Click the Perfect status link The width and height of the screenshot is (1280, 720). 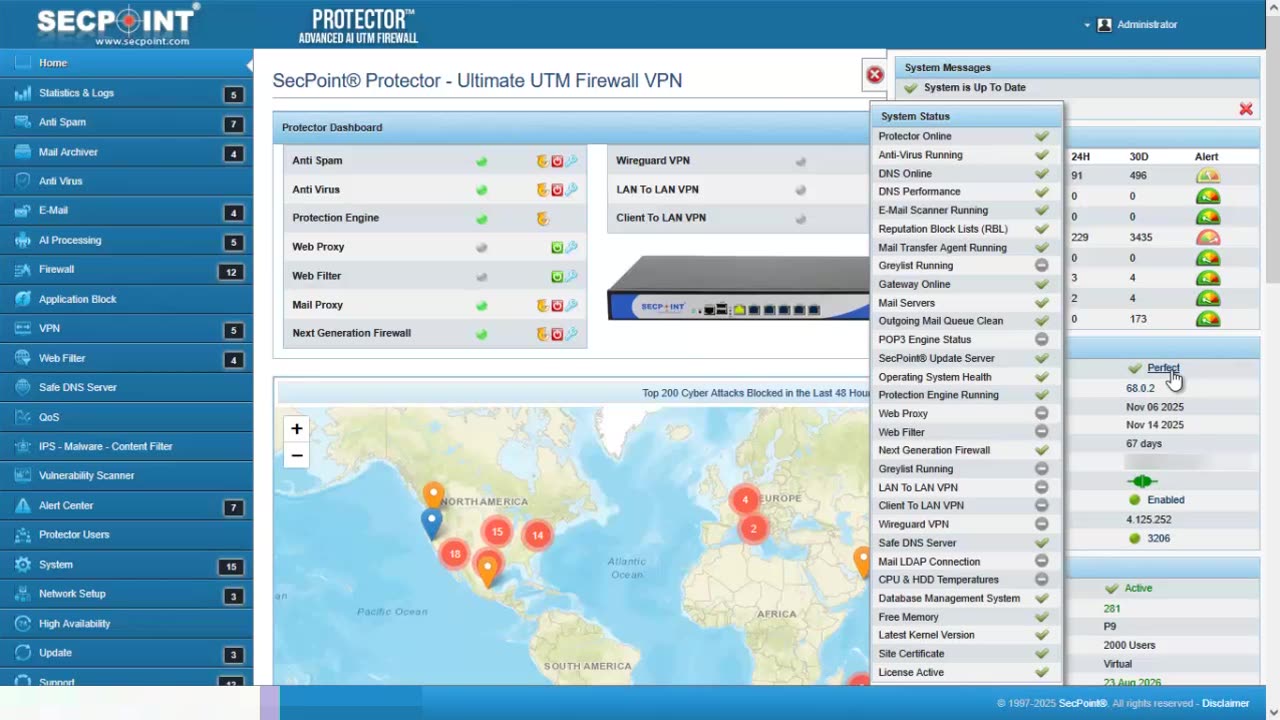[x=1163, y=368]
